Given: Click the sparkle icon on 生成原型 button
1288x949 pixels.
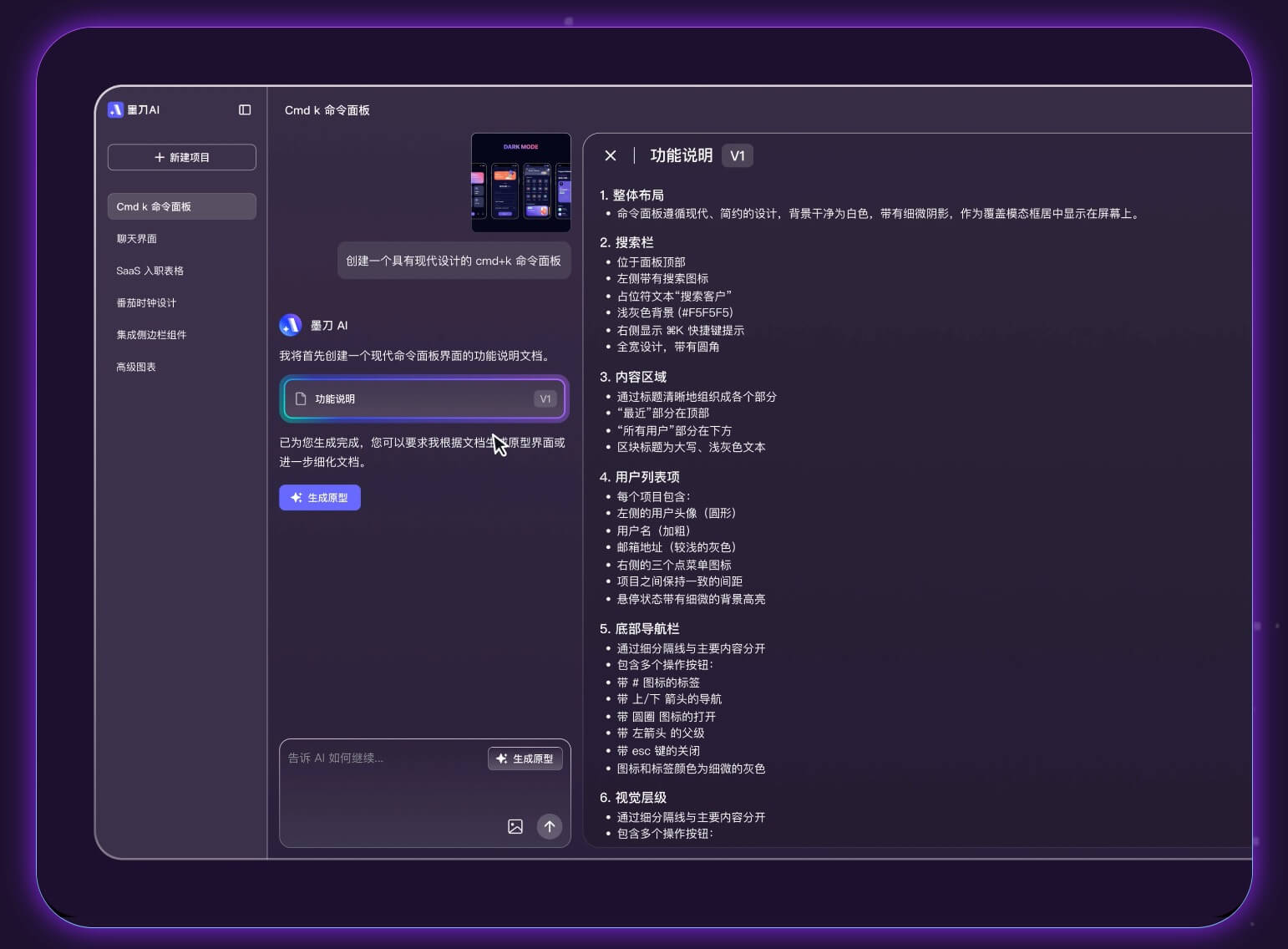Looking at the screenshot, I should click(x=297, y=497).
